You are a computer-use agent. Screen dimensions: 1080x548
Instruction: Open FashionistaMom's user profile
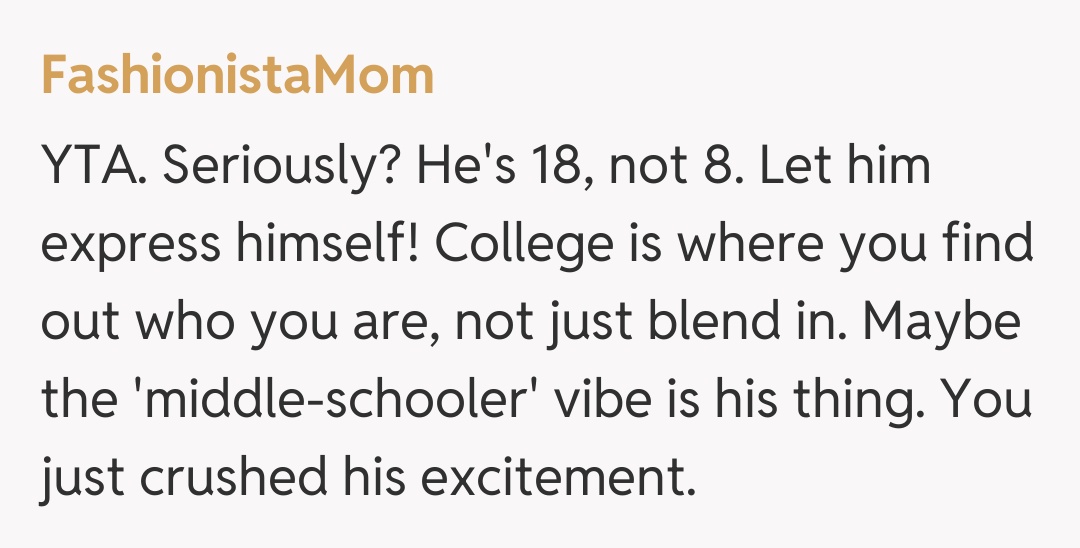click(x=238, y=76)
